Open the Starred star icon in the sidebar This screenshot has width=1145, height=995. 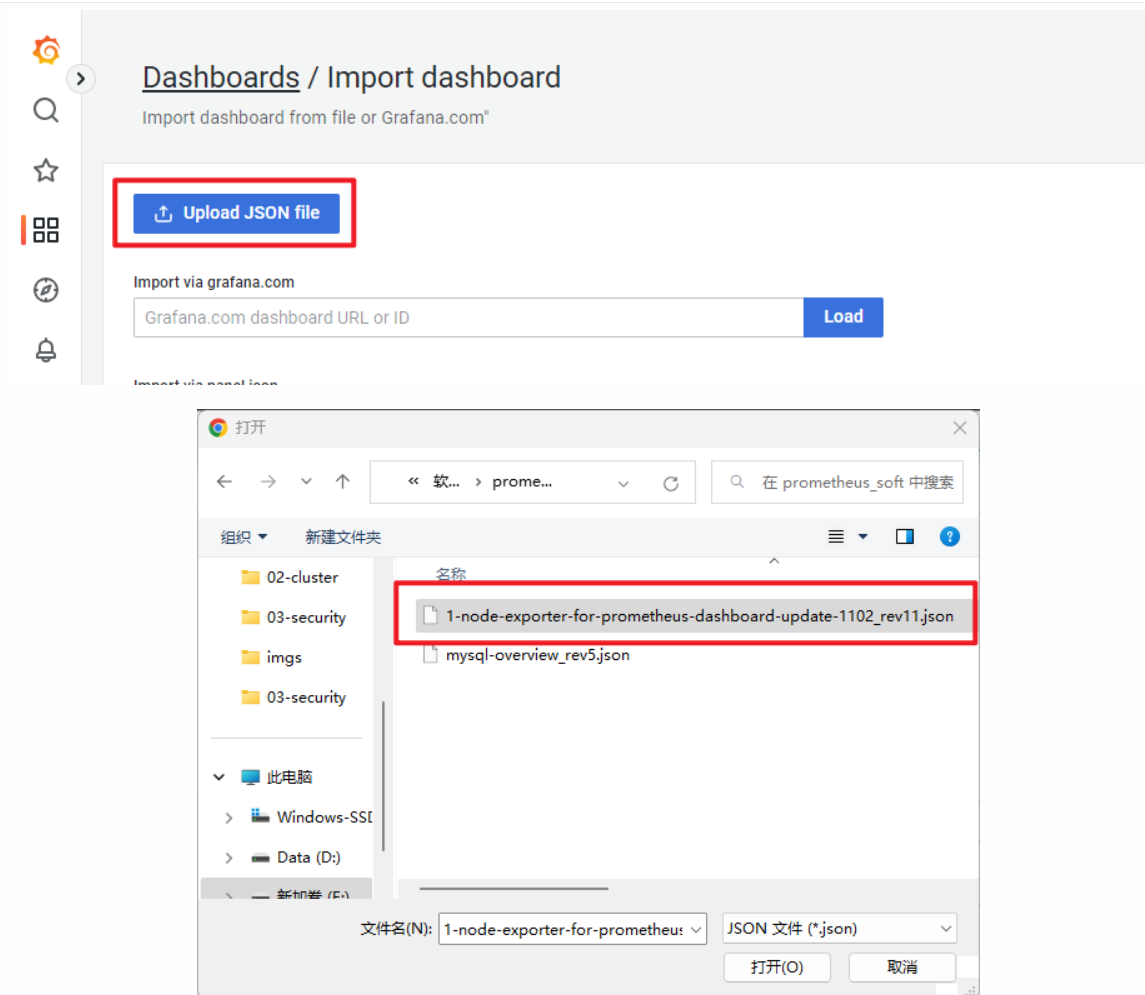pyautogui.click(x=46, y=170)
